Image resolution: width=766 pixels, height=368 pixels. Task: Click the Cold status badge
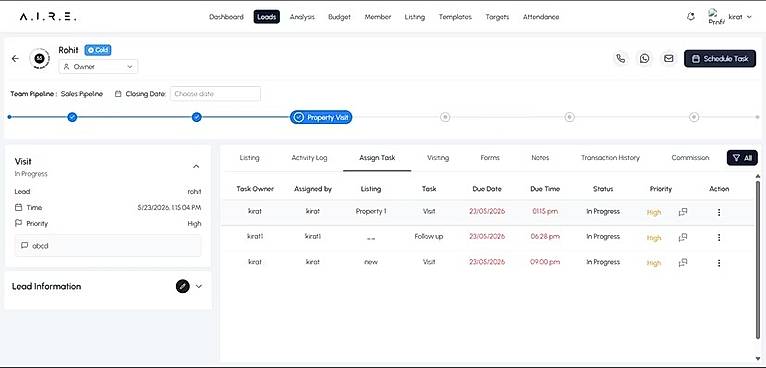[x=98, y=50]
